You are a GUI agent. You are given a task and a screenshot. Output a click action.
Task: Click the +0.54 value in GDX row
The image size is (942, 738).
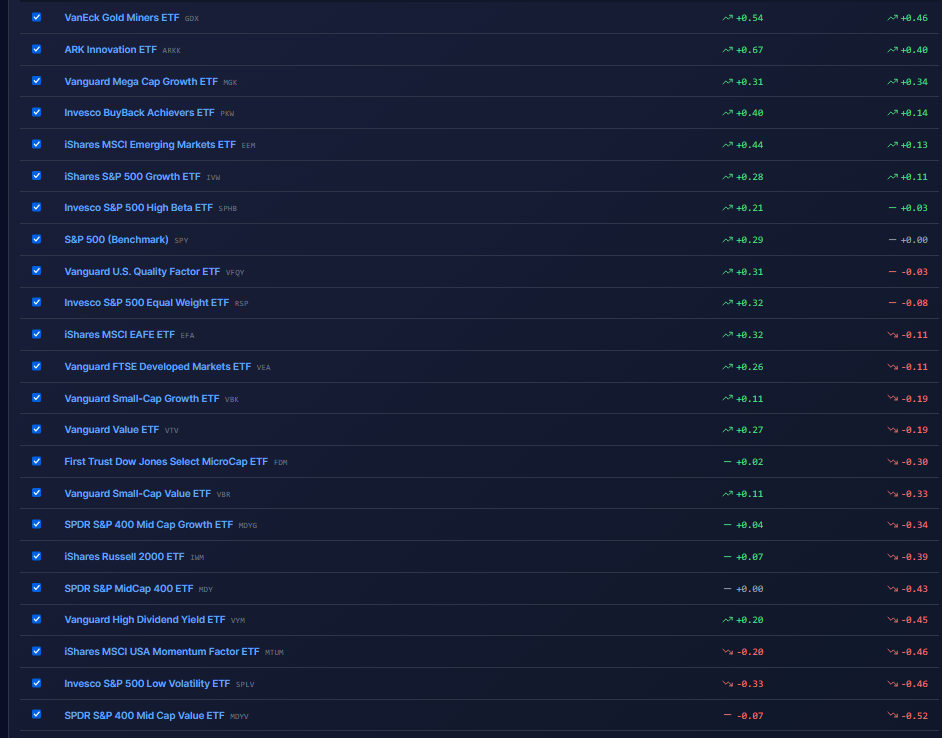coord(749,18)
